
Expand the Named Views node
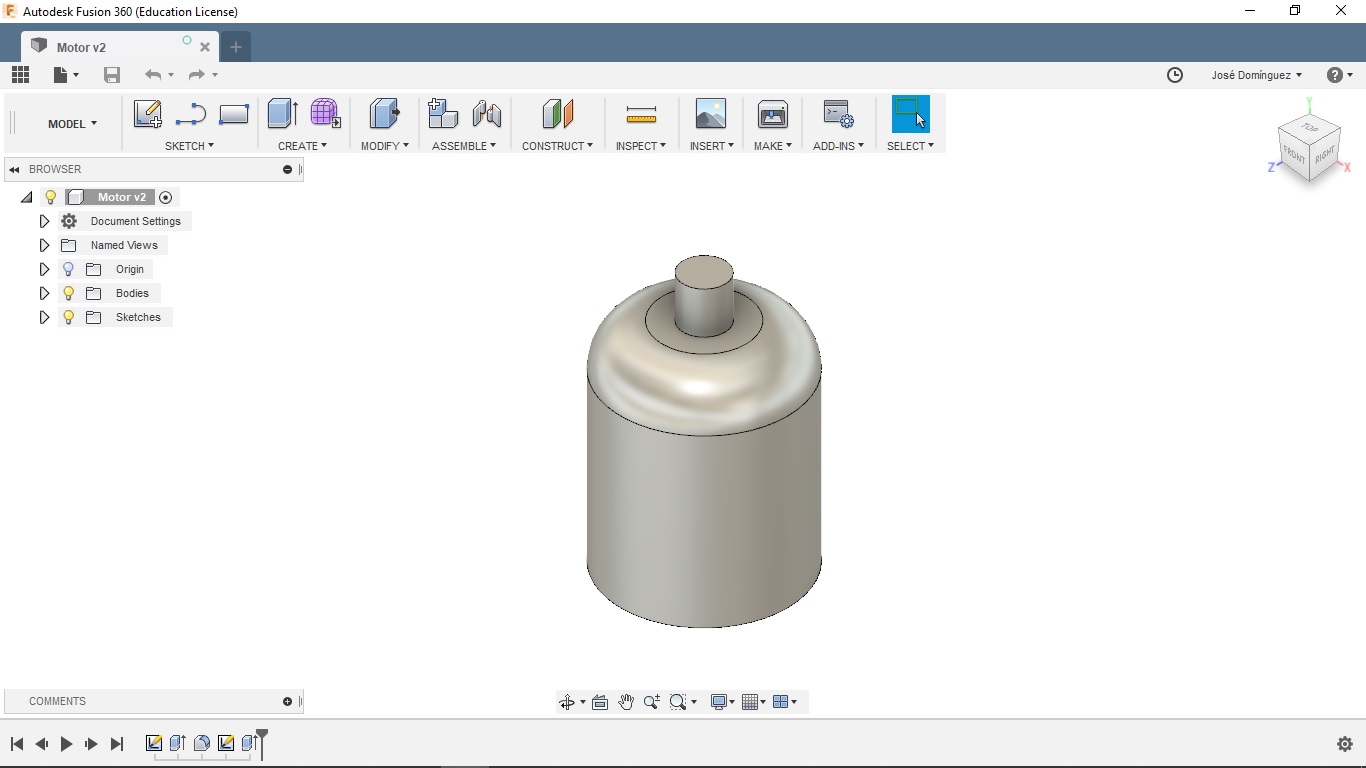[44, 245]
